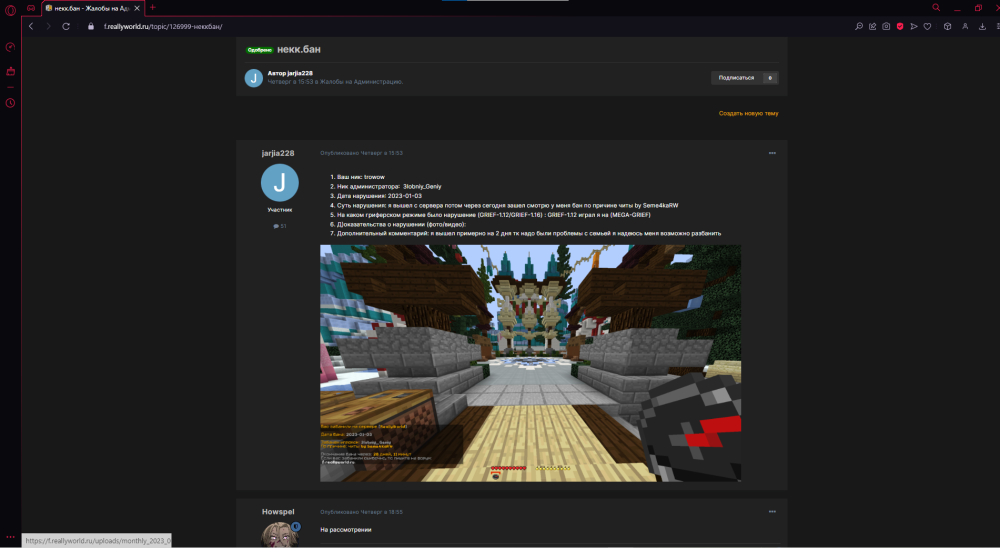Image resolution: width=1000 pixels, height=548 pixels.
Task: Click the Участник rank label
Action: pyautogui.click(x=279, y=210)
